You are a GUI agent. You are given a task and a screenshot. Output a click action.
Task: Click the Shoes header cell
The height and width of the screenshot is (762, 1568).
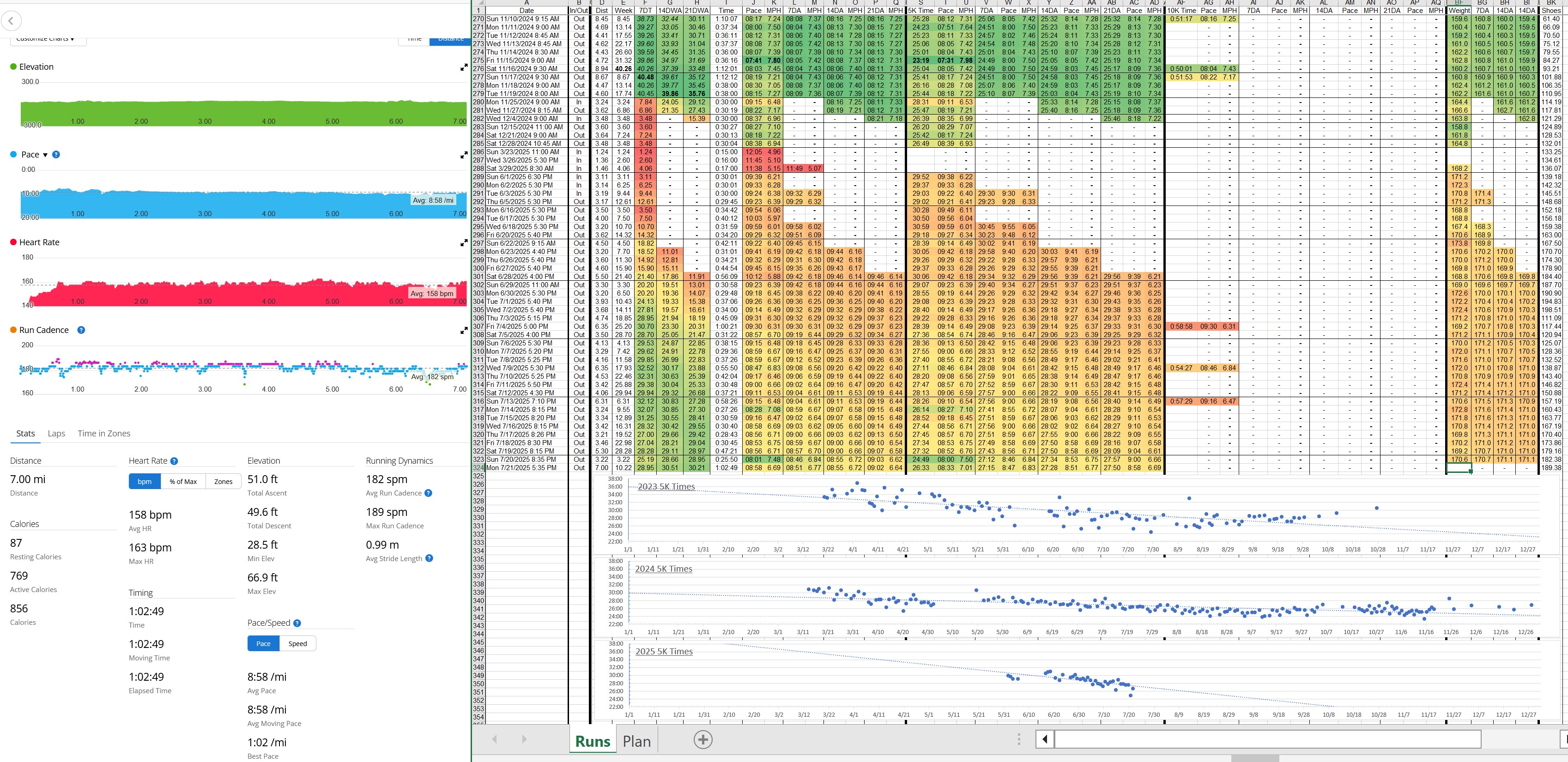pyautogui.click(x=1551, y=10)
